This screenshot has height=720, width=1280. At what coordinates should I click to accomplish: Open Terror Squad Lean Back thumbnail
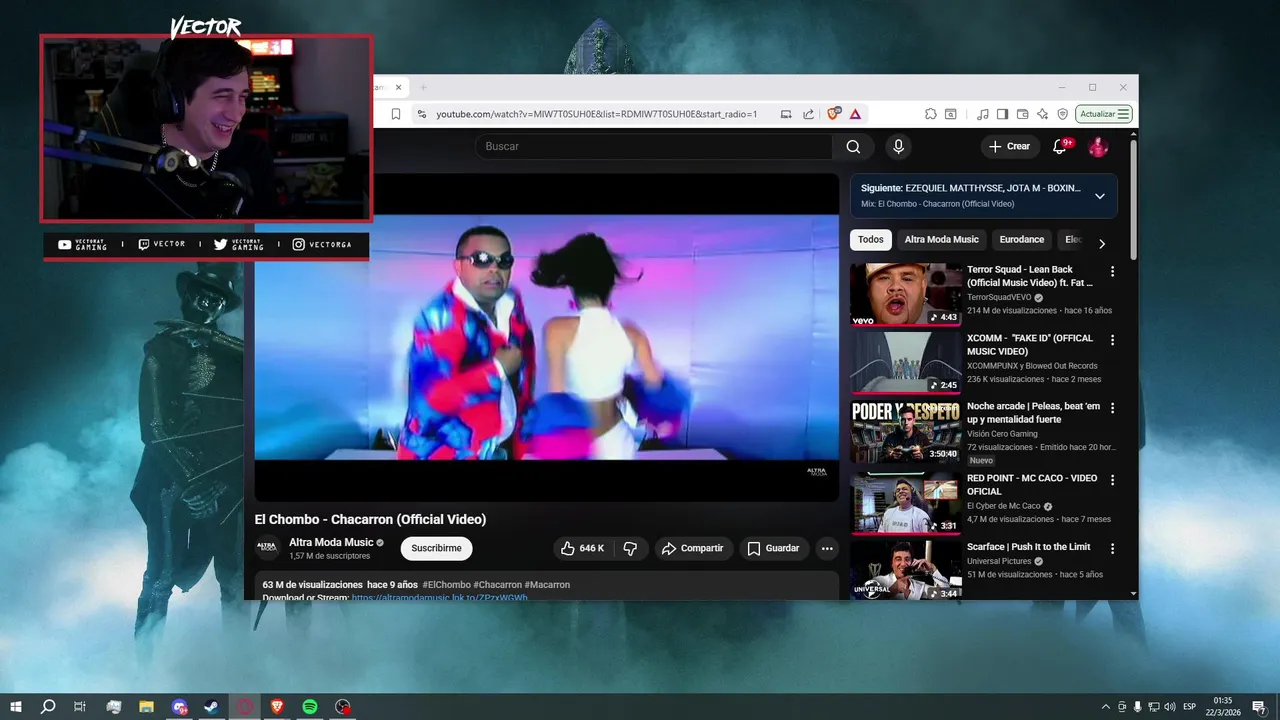coord(906,294)
